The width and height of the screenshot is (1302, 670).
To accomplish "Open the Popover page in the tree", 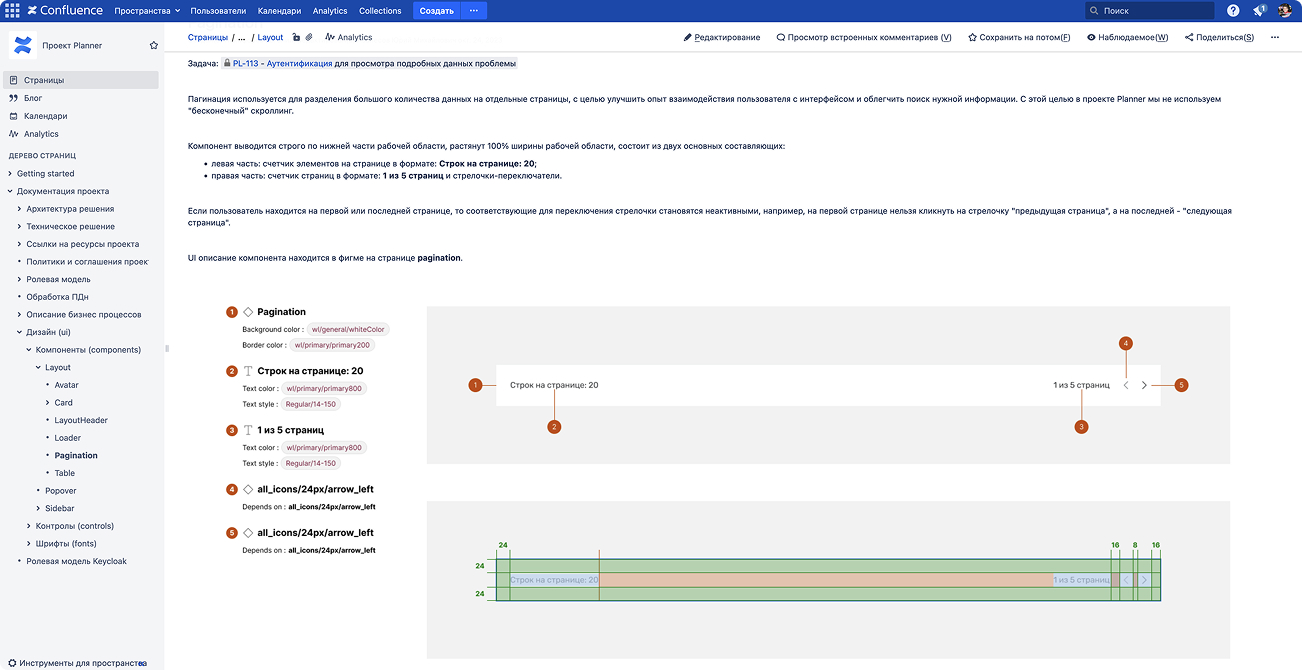I will point(61,491).
